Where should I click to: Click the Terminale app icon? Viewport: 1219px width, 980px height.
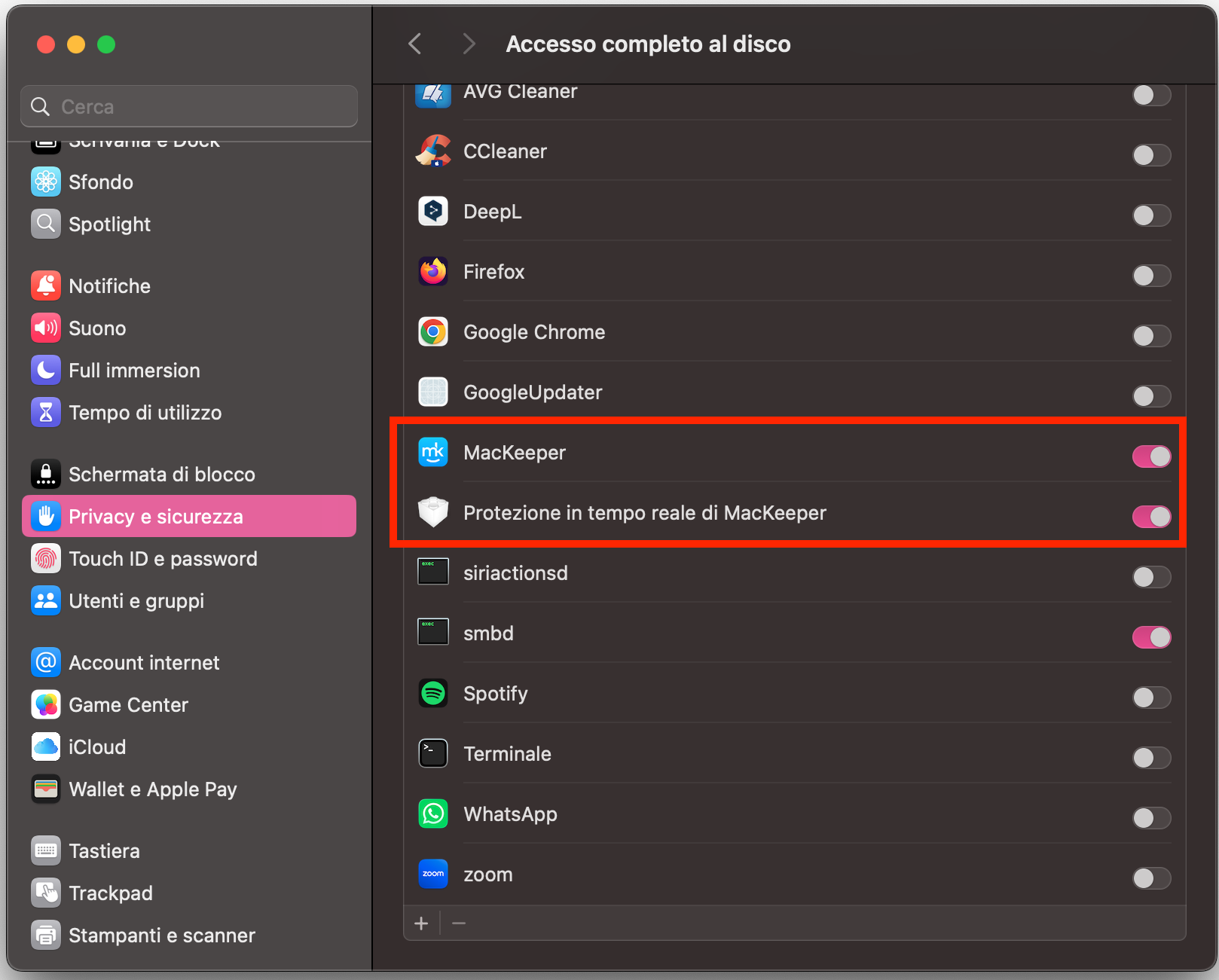(x=433, y=753)
